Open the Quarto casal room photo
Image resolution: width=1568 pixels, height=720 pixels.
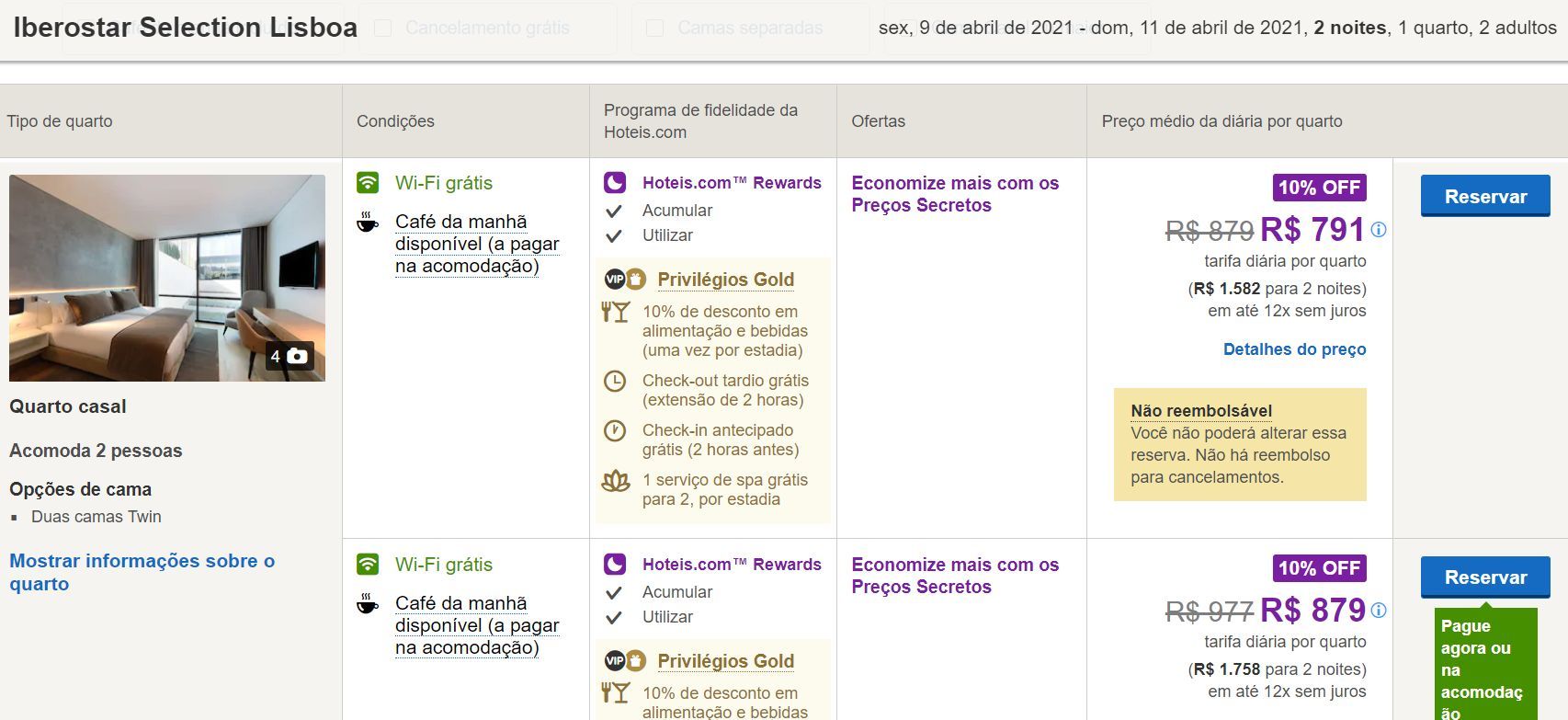[x=167, y=278]
